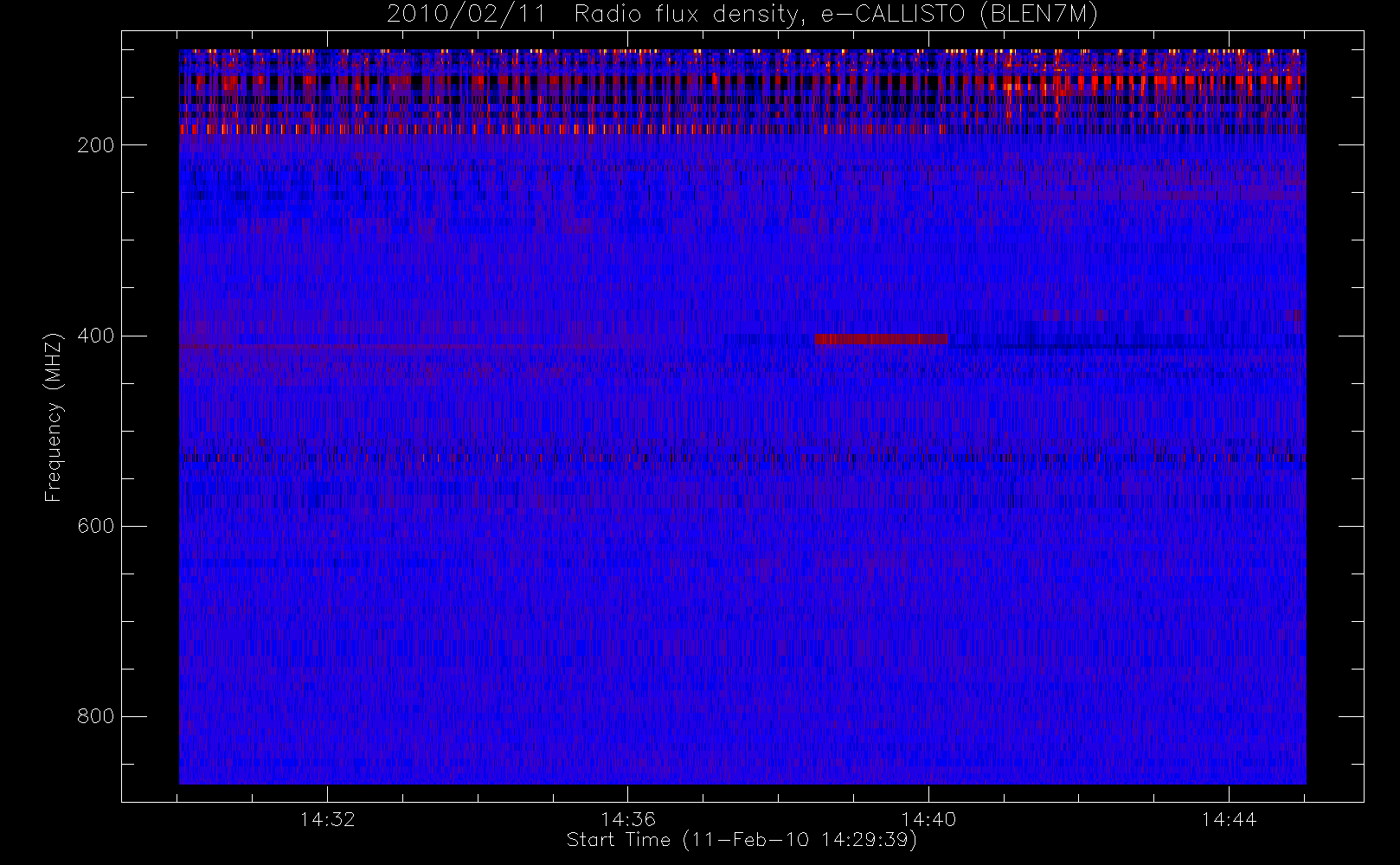1400x865 pixels.
Task: Click the 200 frequency tick label
Action: [96, 145]
